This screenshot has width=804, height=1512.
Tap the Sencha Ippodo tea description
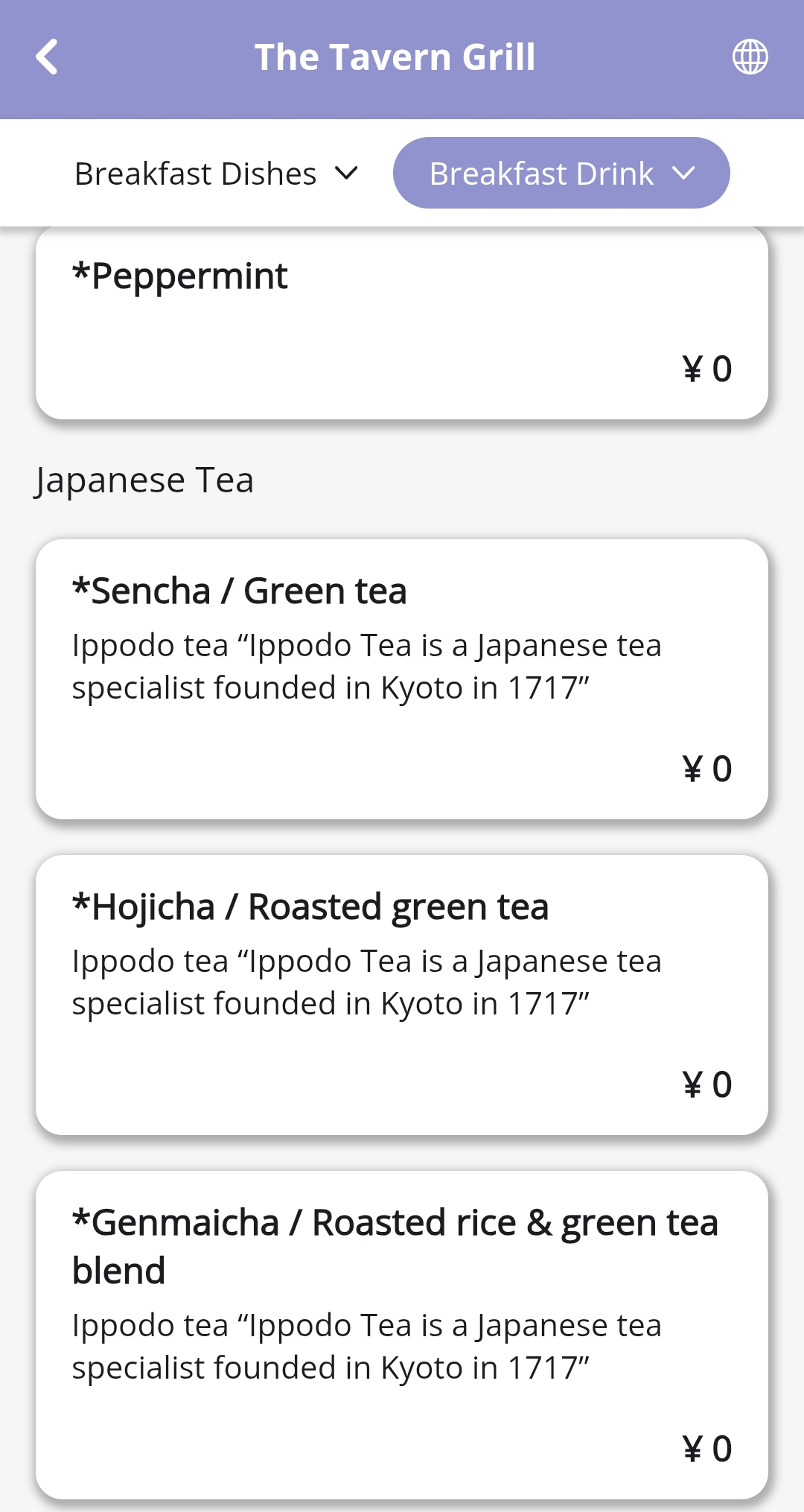pyautogui.click(x=366, y=667)
